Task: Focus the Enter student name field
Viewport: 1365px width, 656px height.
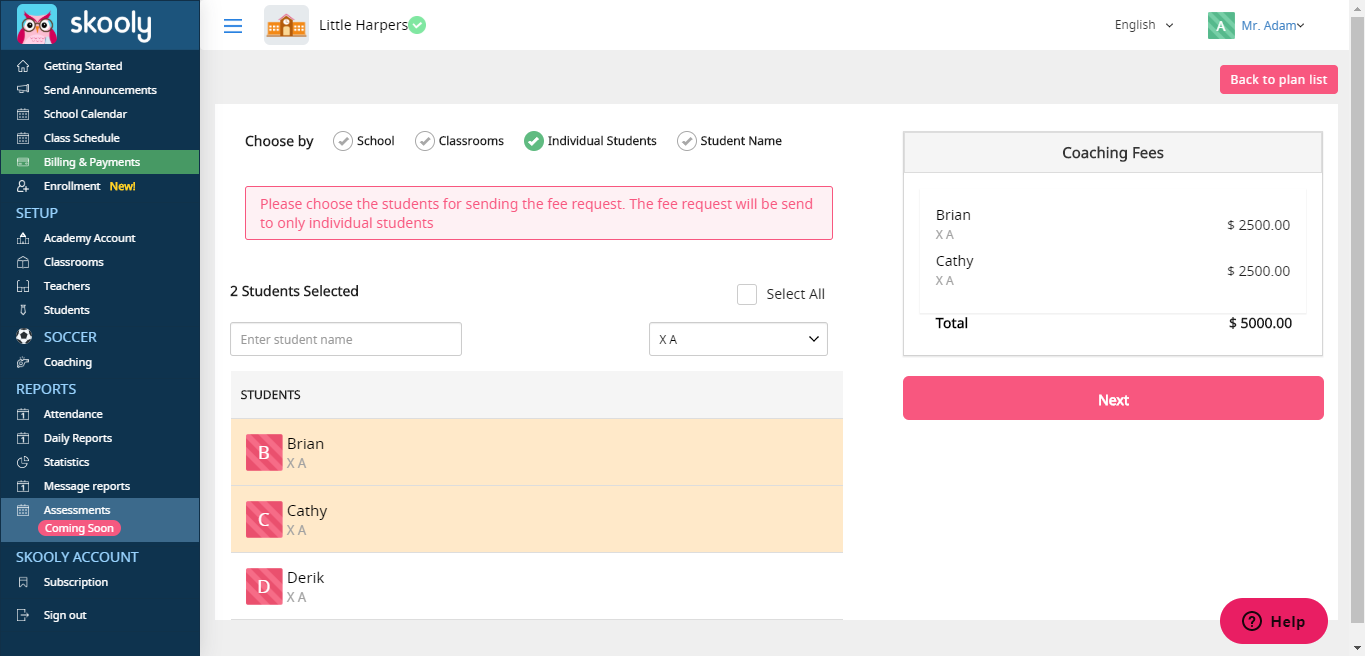Action: 346,339
